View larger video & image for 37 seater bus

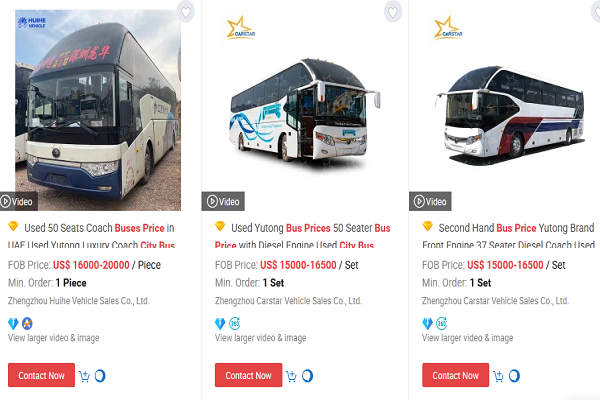468,338
